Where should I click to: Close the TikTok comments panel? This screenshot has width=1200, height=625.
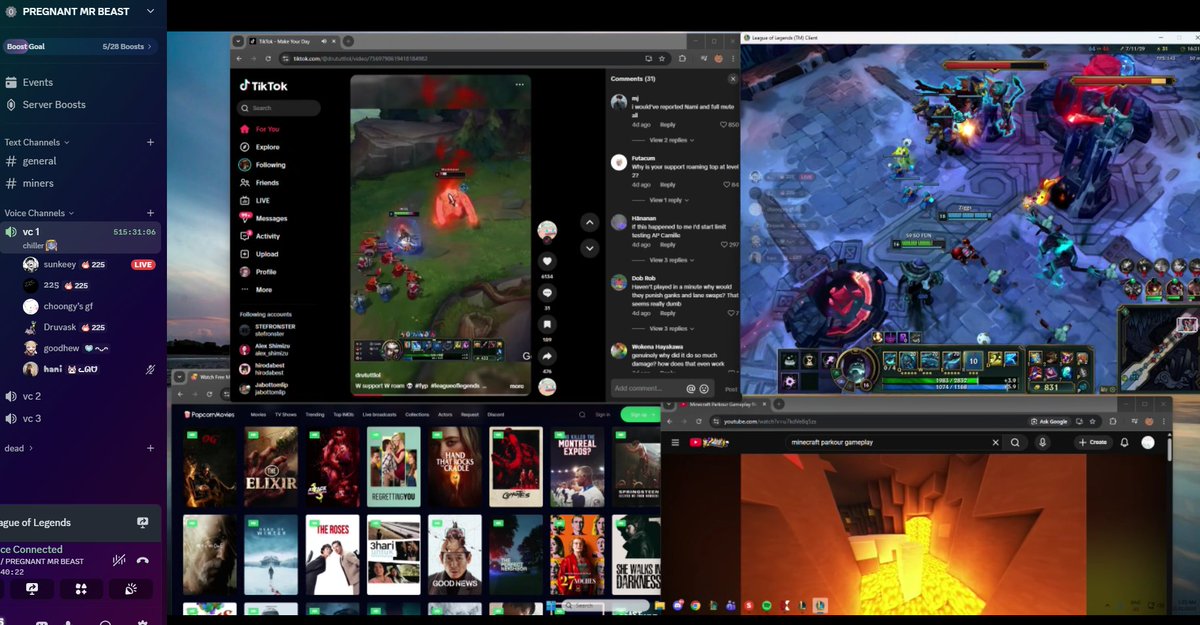(732, 78)
